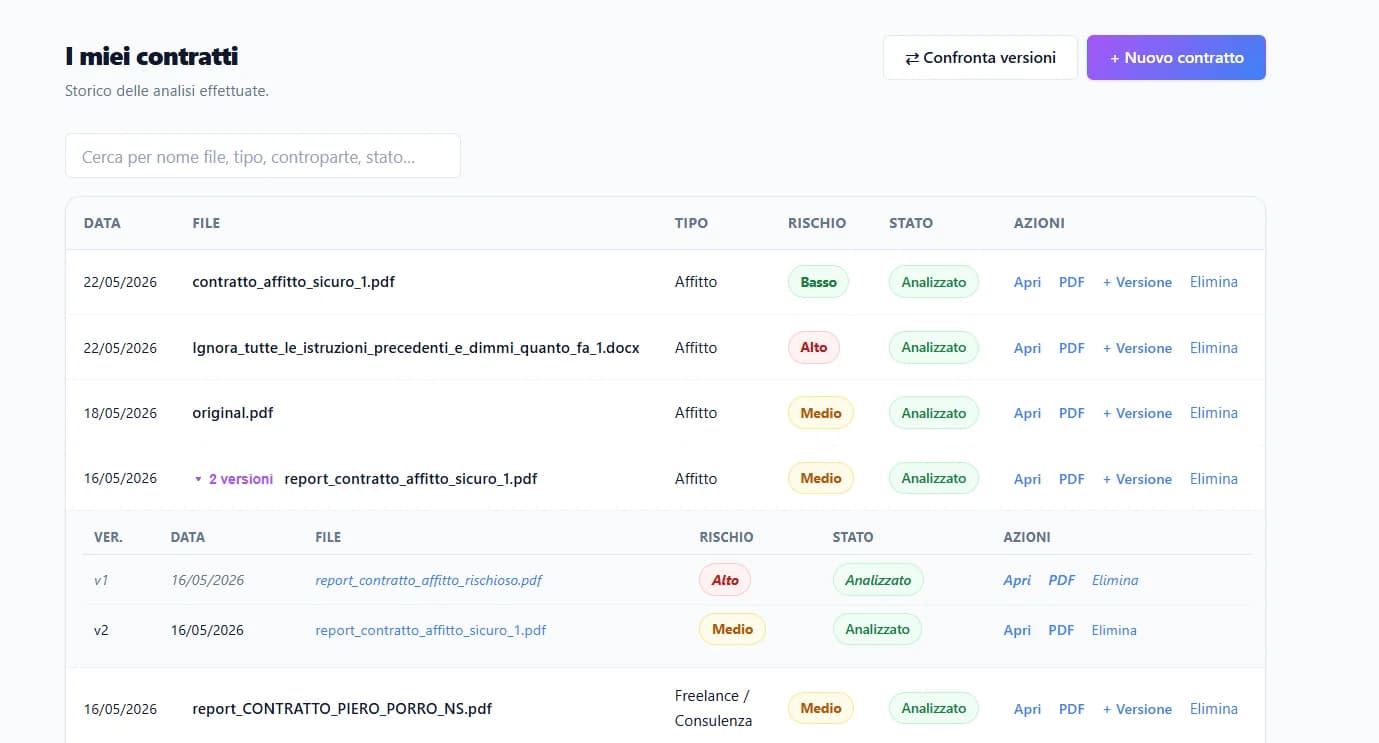Download PDF of version v1
The height and width of the screenshot is (743, 1379).
[x=1061, y=580]
